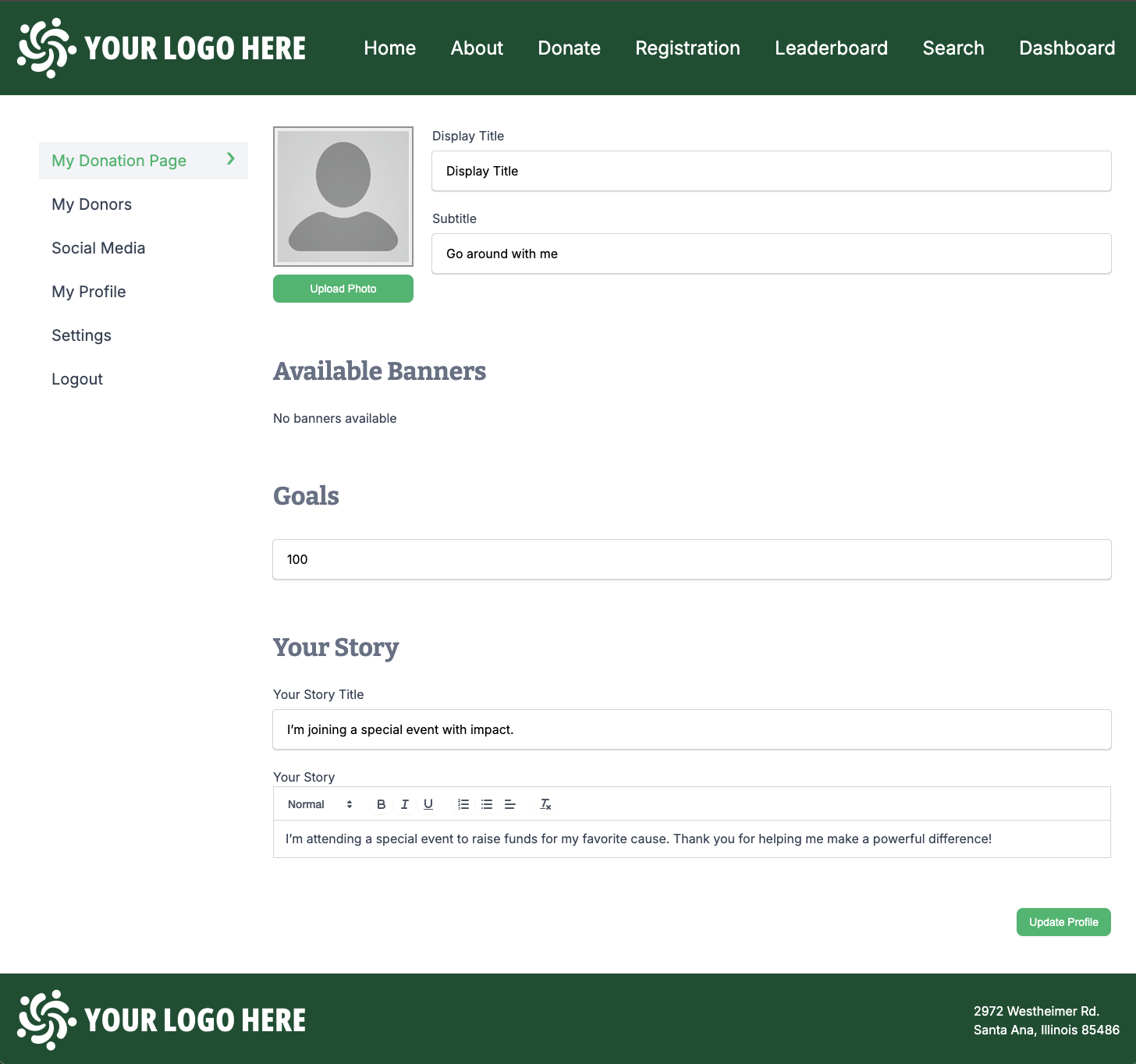The image size is (1136, 1064).
Task: Insert a numbered list in story editor
Action: pos(463,804)
